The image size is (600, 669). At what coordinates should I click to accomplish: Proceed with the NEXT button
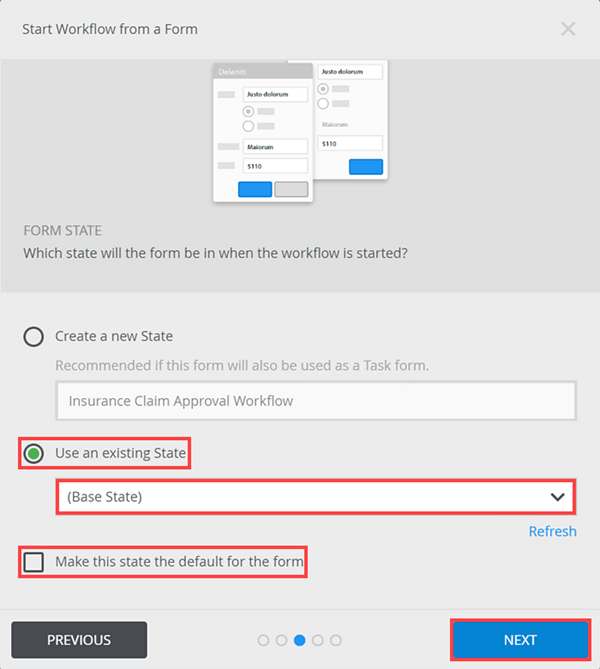coord(520,640)
